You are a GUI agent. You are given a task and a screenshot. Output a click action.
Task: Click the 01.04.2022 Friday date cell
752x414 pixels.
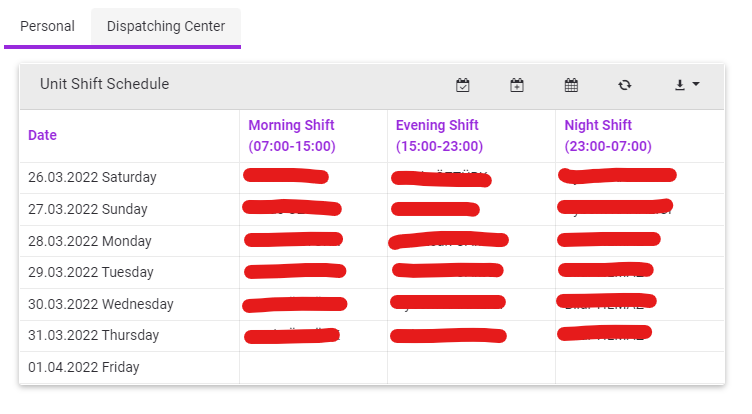click(83, 367)
